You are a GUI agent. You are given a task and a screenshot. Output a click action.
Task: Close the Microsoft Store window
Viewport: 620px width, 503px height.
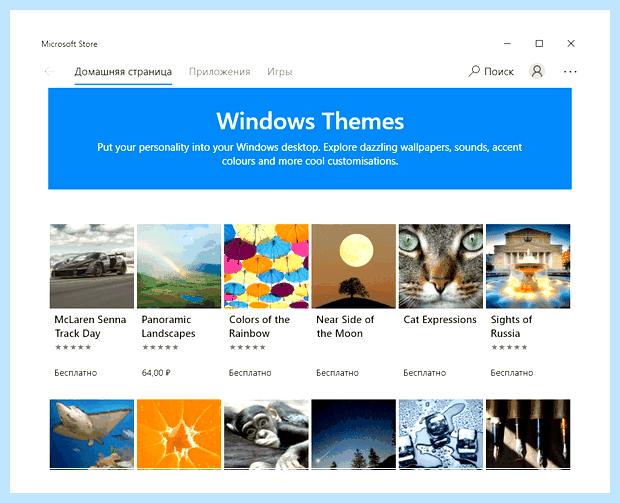[x=571, y=43]
